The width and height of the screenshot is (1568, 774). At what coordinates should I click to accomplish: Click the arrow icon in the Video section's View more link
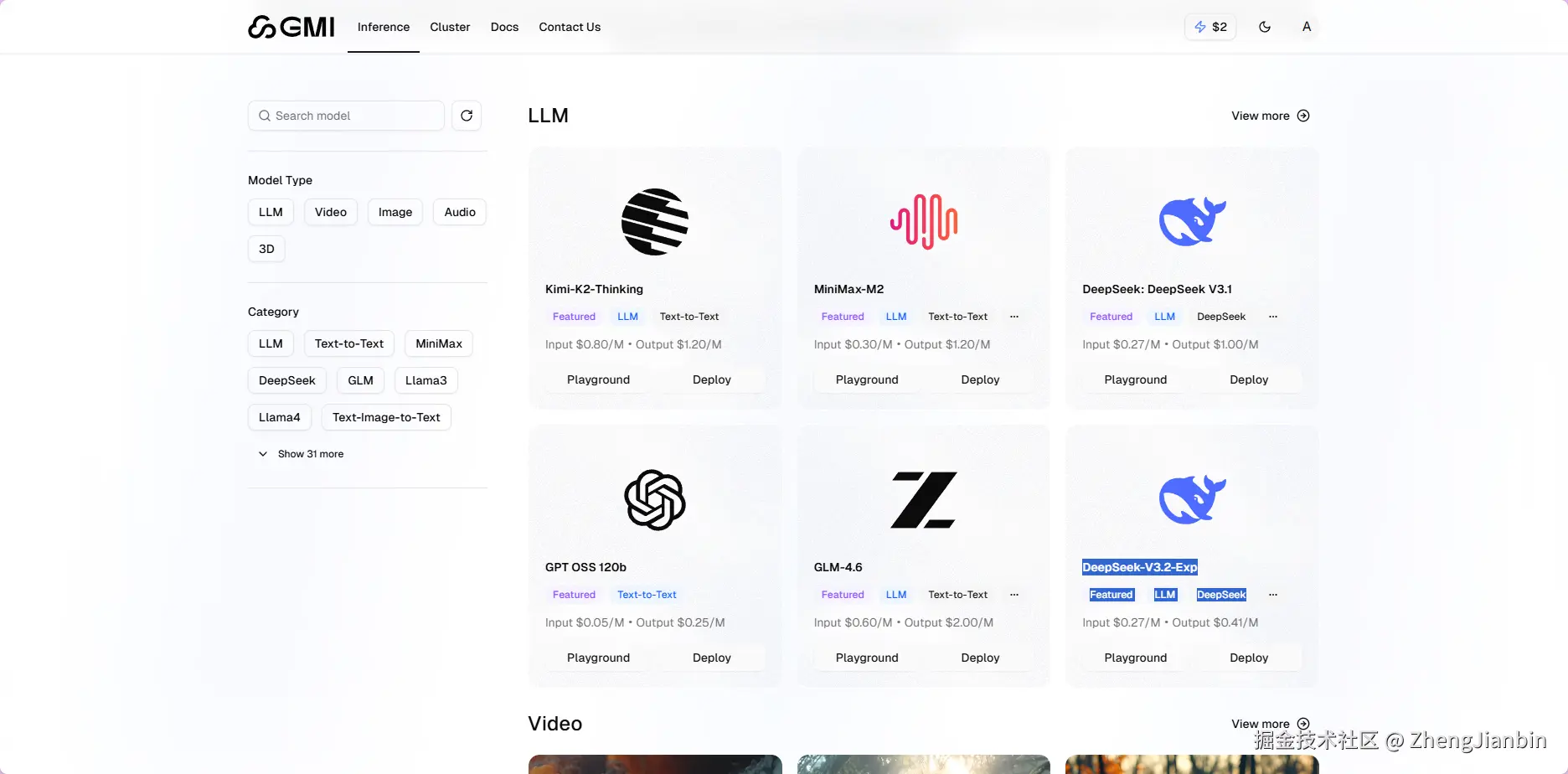1303,724
